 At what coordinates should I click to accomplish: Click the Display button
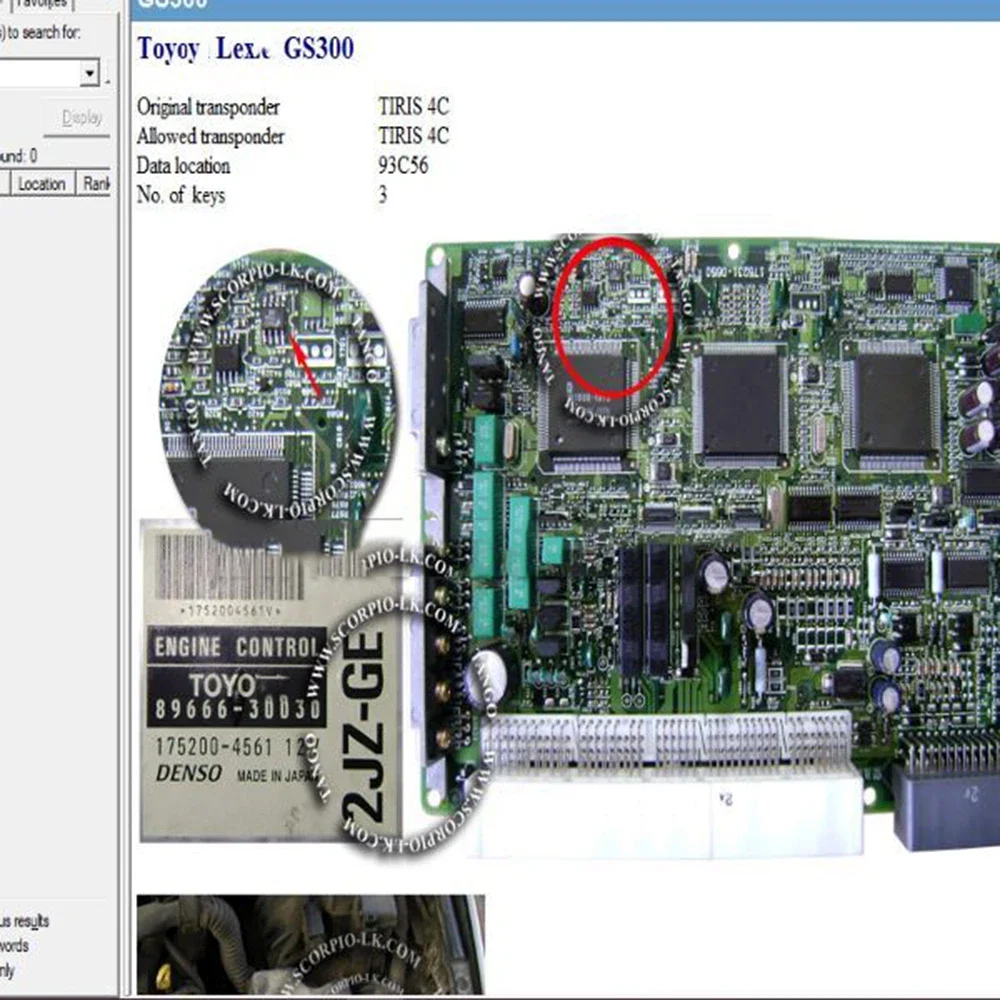point(79,119)
